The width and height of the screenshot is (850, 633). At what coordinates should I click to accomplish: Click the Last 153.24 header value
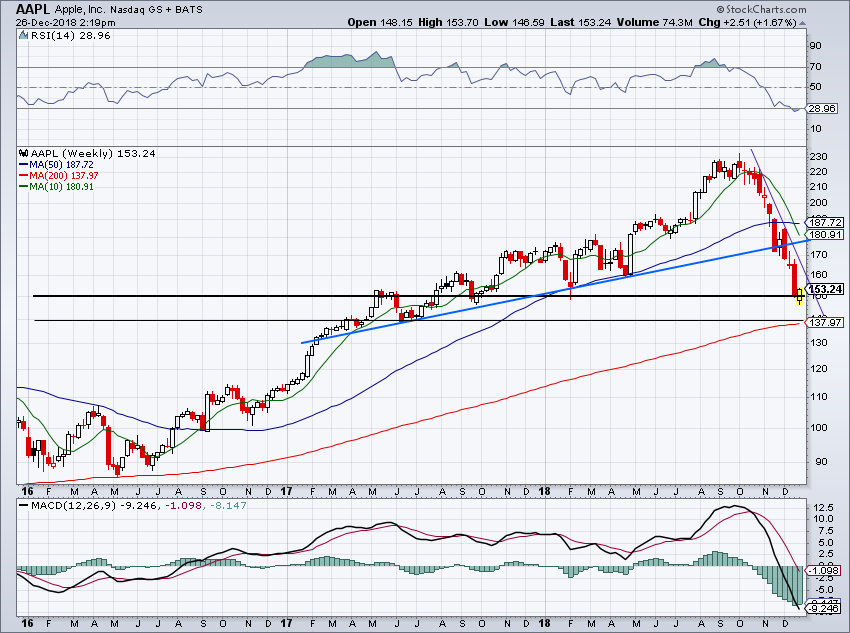(580, 22)
